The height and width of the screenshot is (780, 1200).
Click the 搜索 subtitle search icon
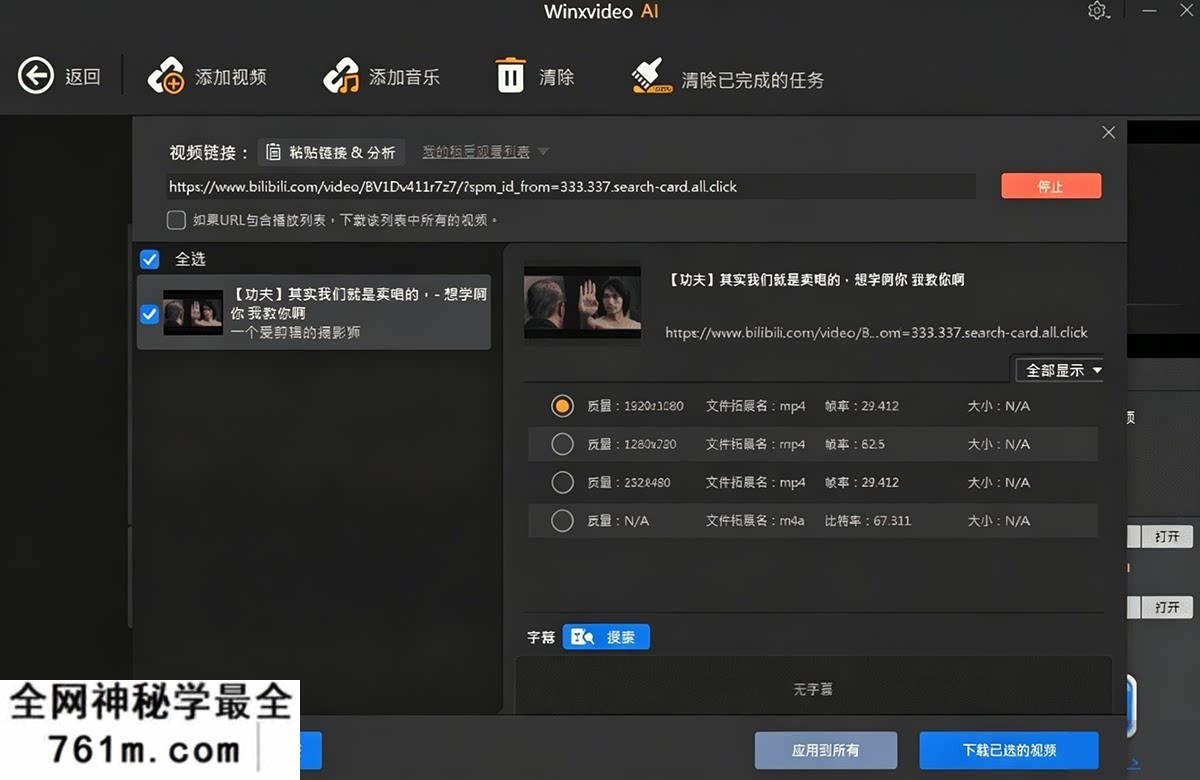tap(582, 637)
